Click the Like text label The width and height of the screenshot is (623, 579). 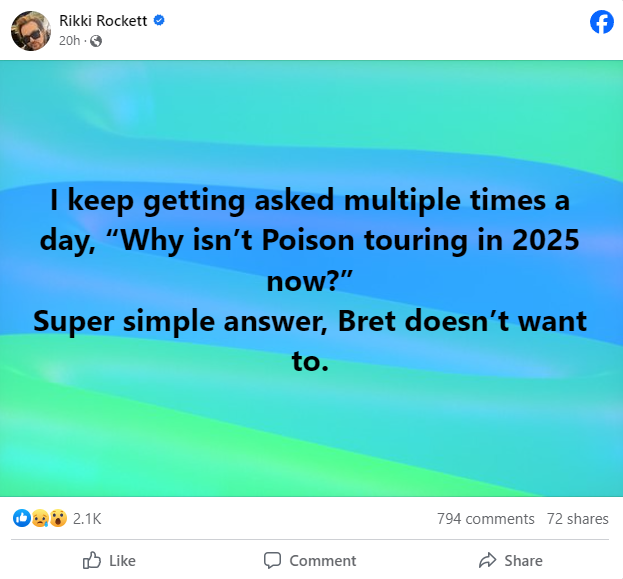point(122,560)
